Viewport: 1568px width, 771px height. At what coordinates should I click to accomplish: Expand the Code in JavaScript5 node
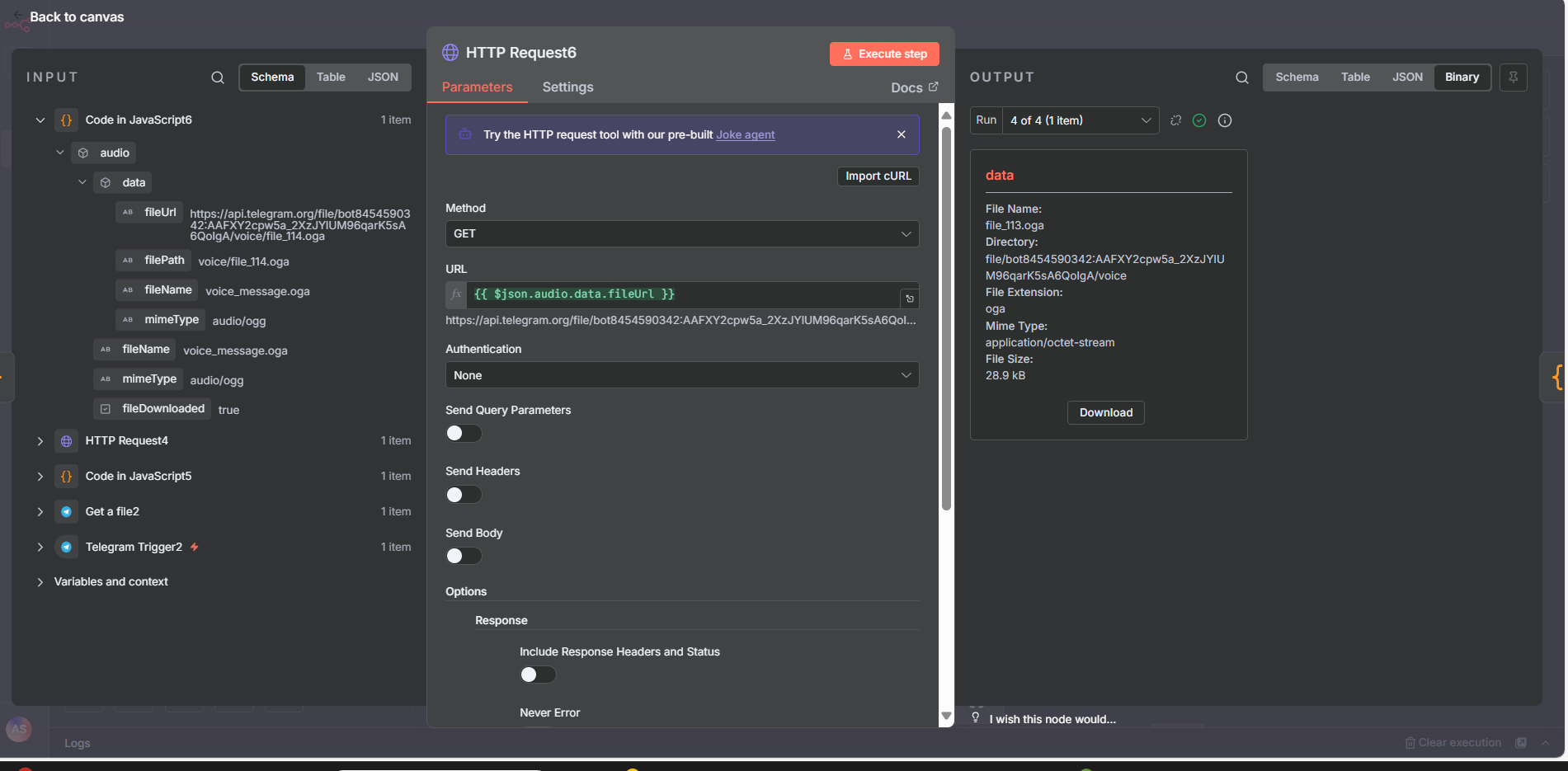[40, 477]
